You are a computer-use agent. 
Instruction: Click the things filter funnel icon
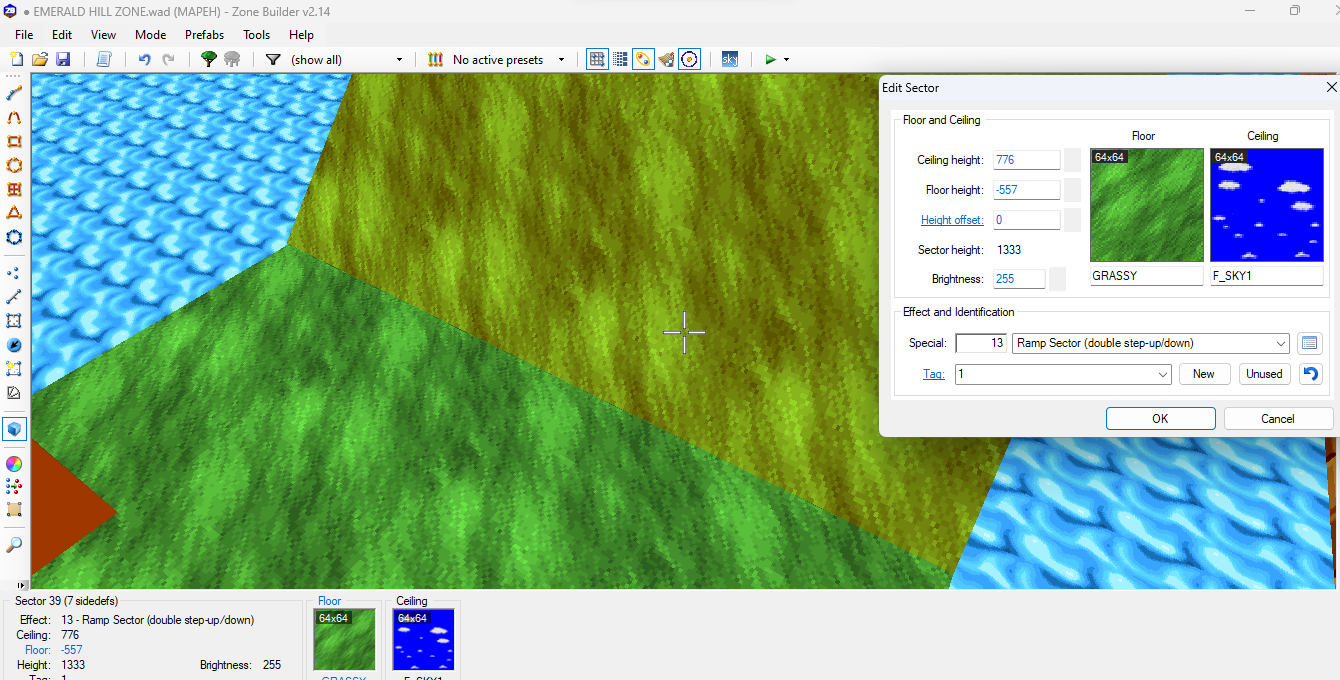(272, 60)
